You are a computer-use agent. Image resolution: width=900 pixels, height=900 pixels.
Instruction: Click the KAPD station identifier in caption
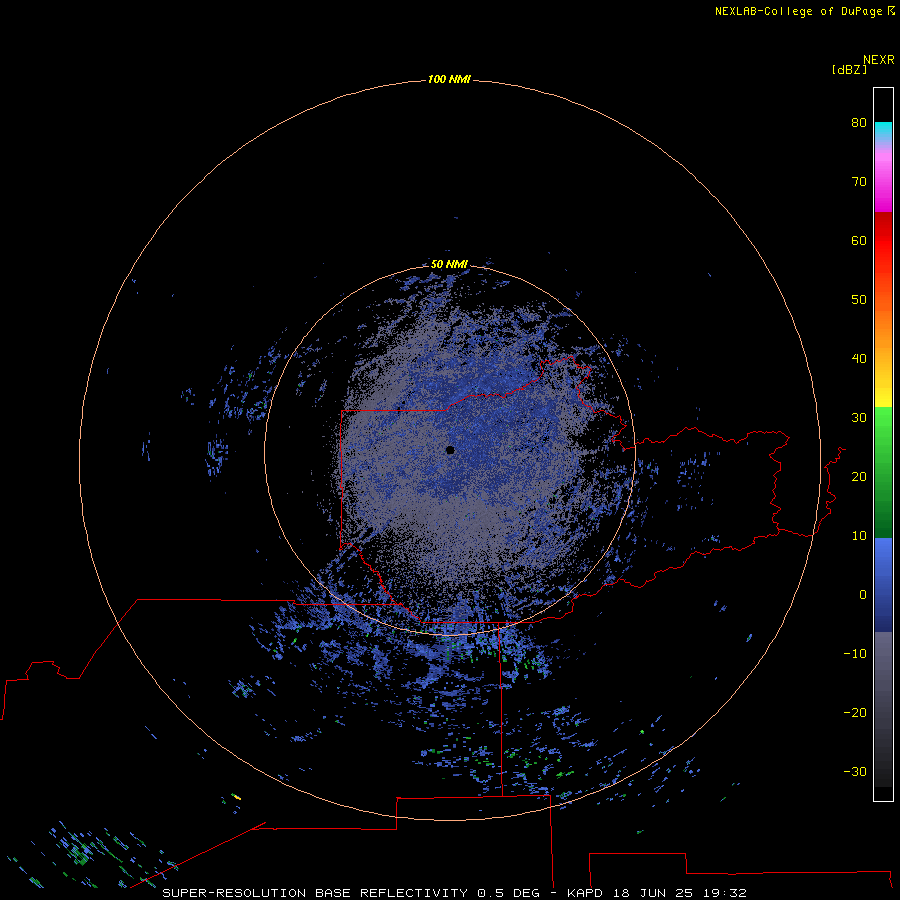click(585, 893)
